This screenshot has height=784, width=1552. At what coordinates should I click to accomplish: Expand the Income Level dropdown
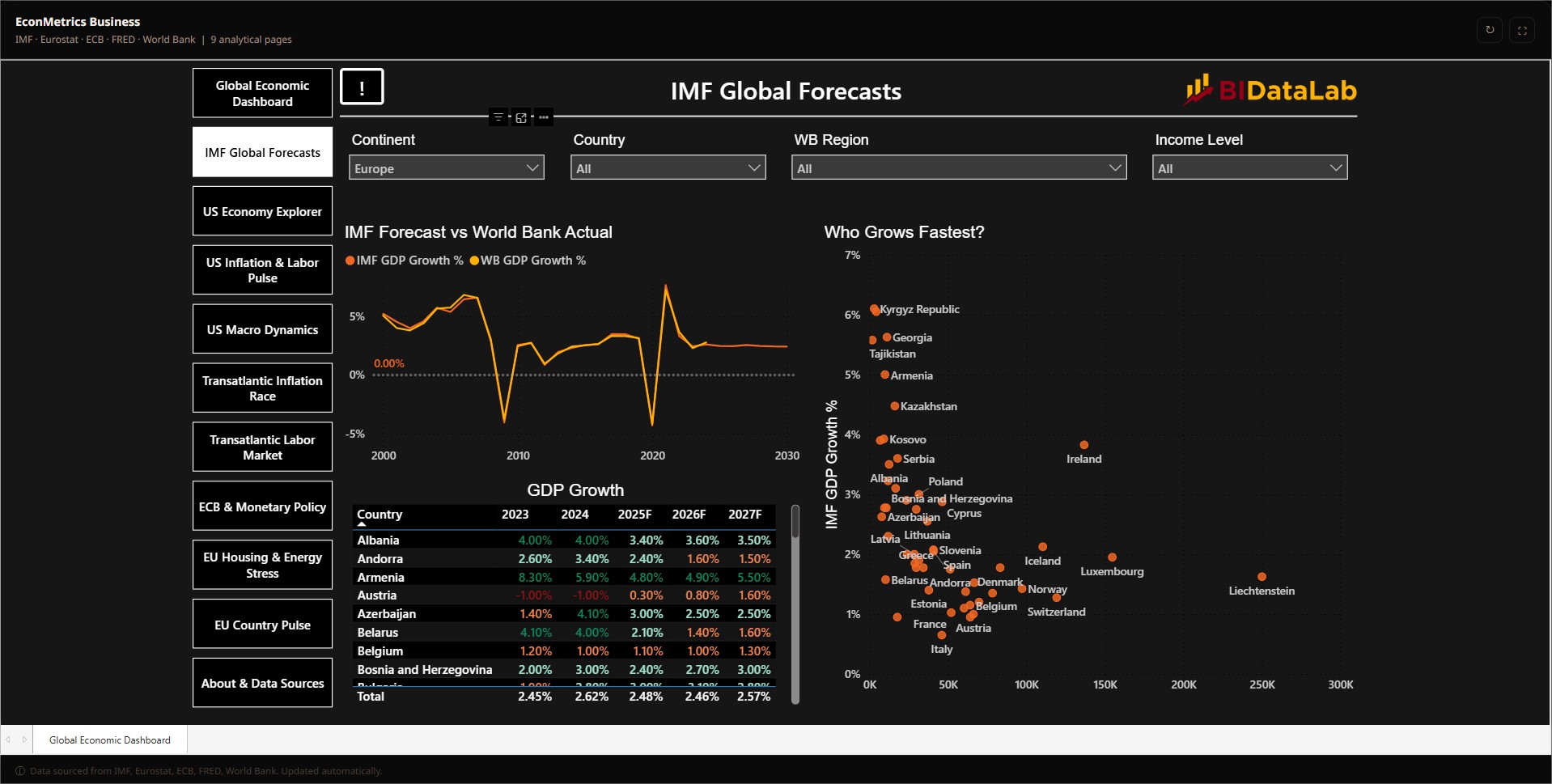1249,167
